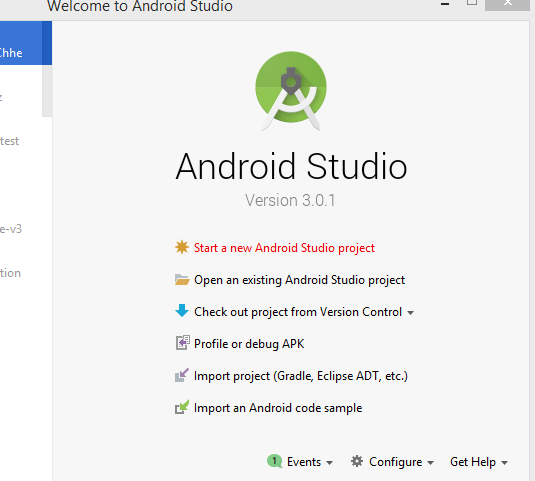Open the Get Help dropdown arrow
This screenshot has height=481, width=535.
504,463
